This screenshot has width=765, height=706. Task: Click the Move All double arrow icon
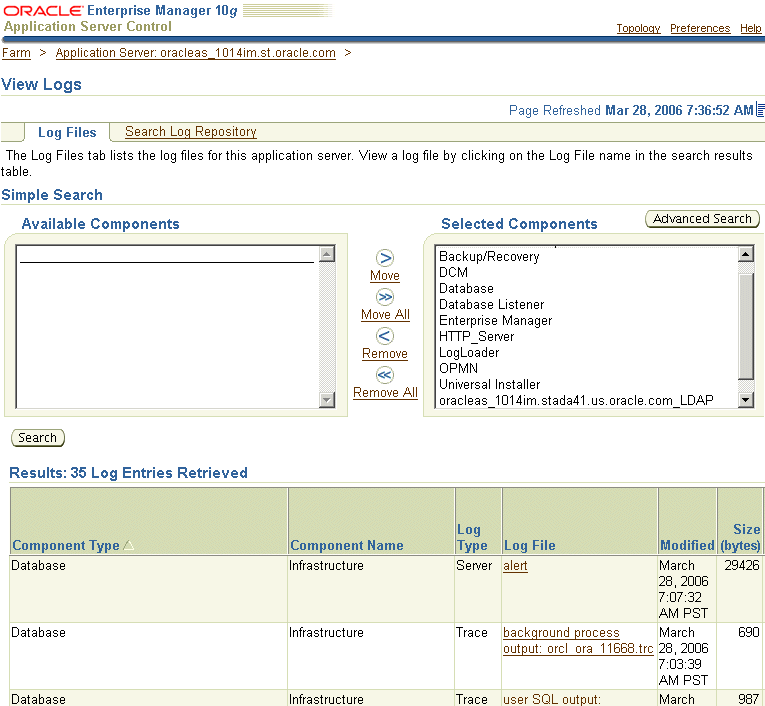pos(384,297)
